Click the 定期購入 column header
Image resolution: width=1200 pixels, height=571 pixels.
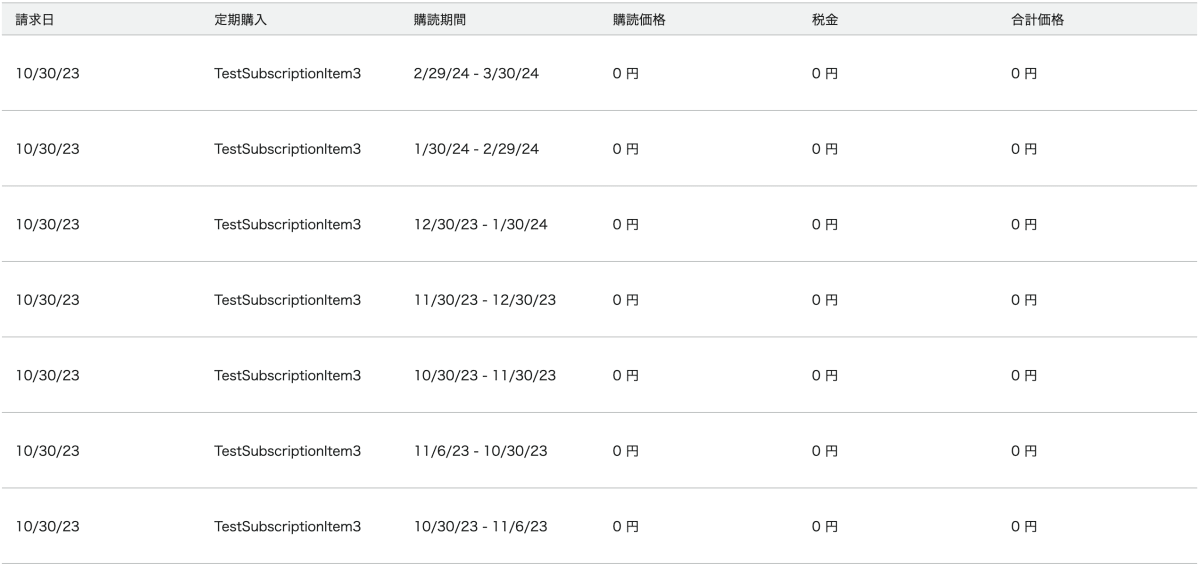tap(240, 20)
